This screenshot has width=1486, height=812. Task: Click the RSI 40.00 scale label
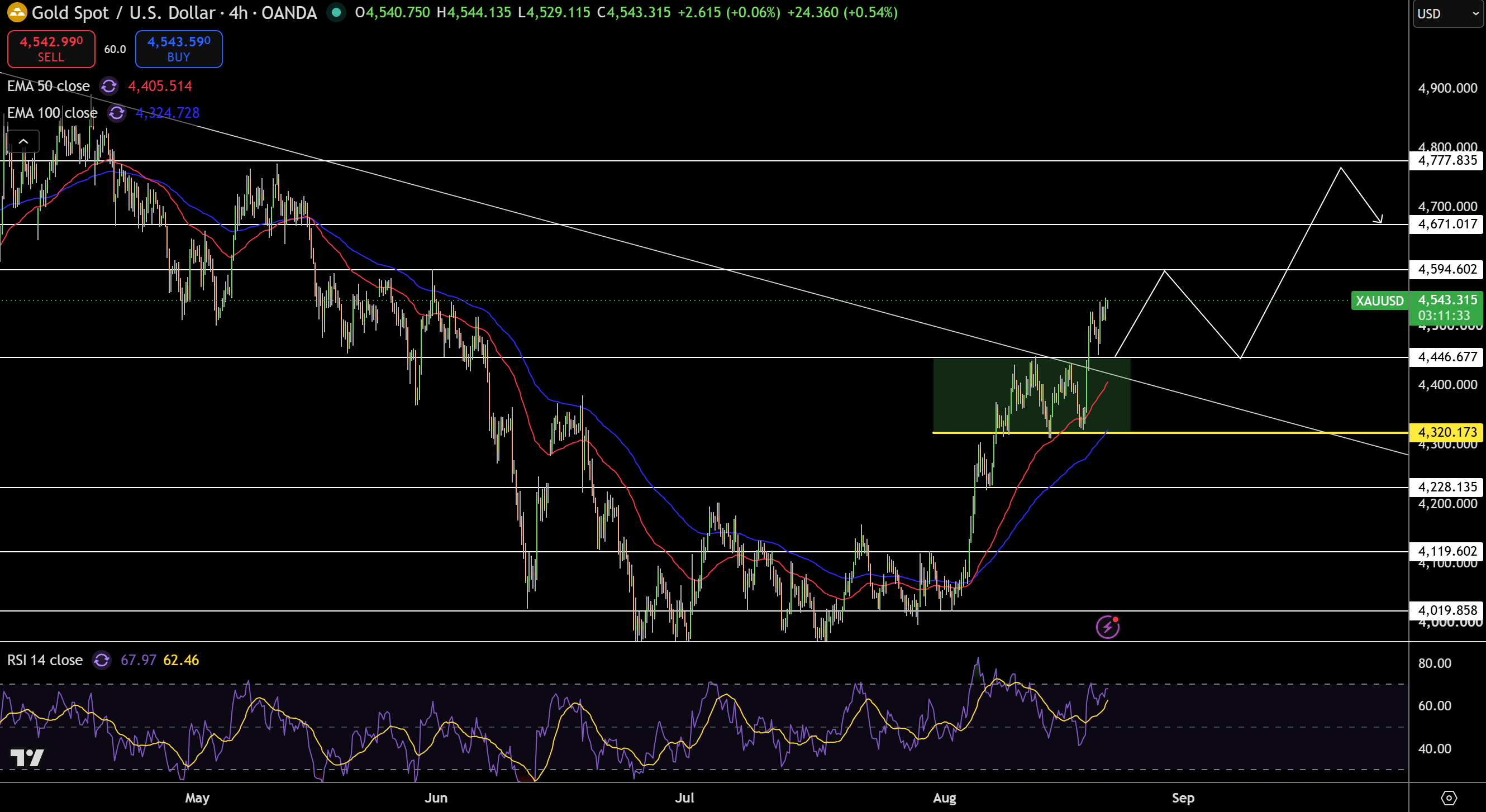(1435, 748)
